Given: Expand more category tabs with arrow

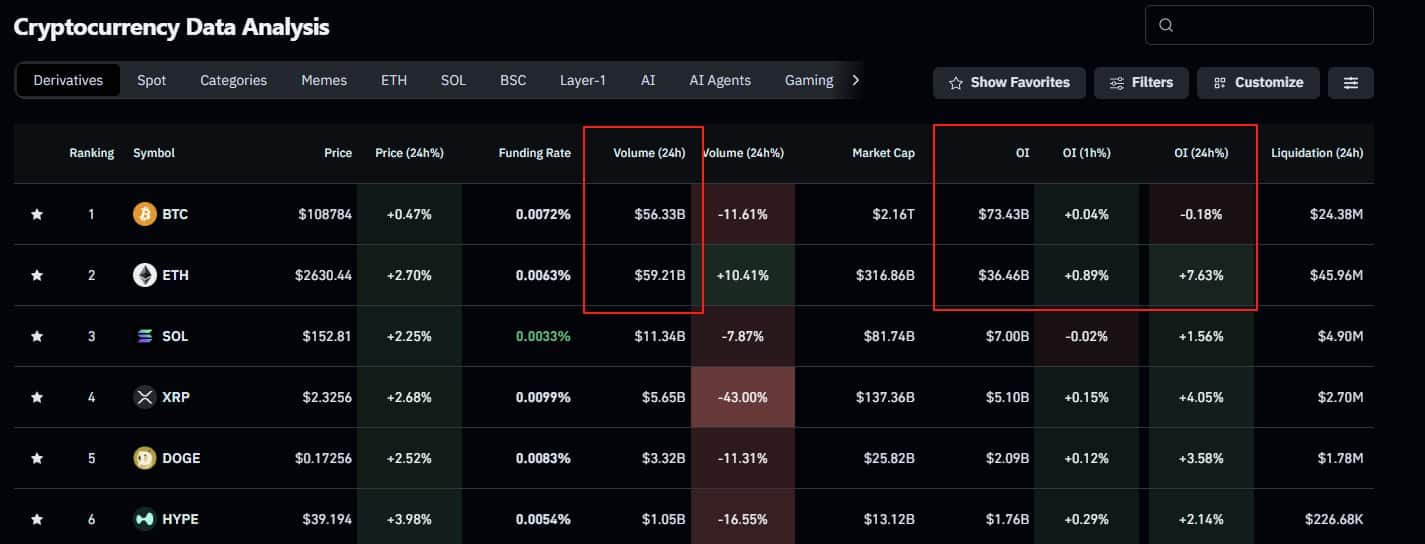Looking at the screenshot, I should [855, 80].
